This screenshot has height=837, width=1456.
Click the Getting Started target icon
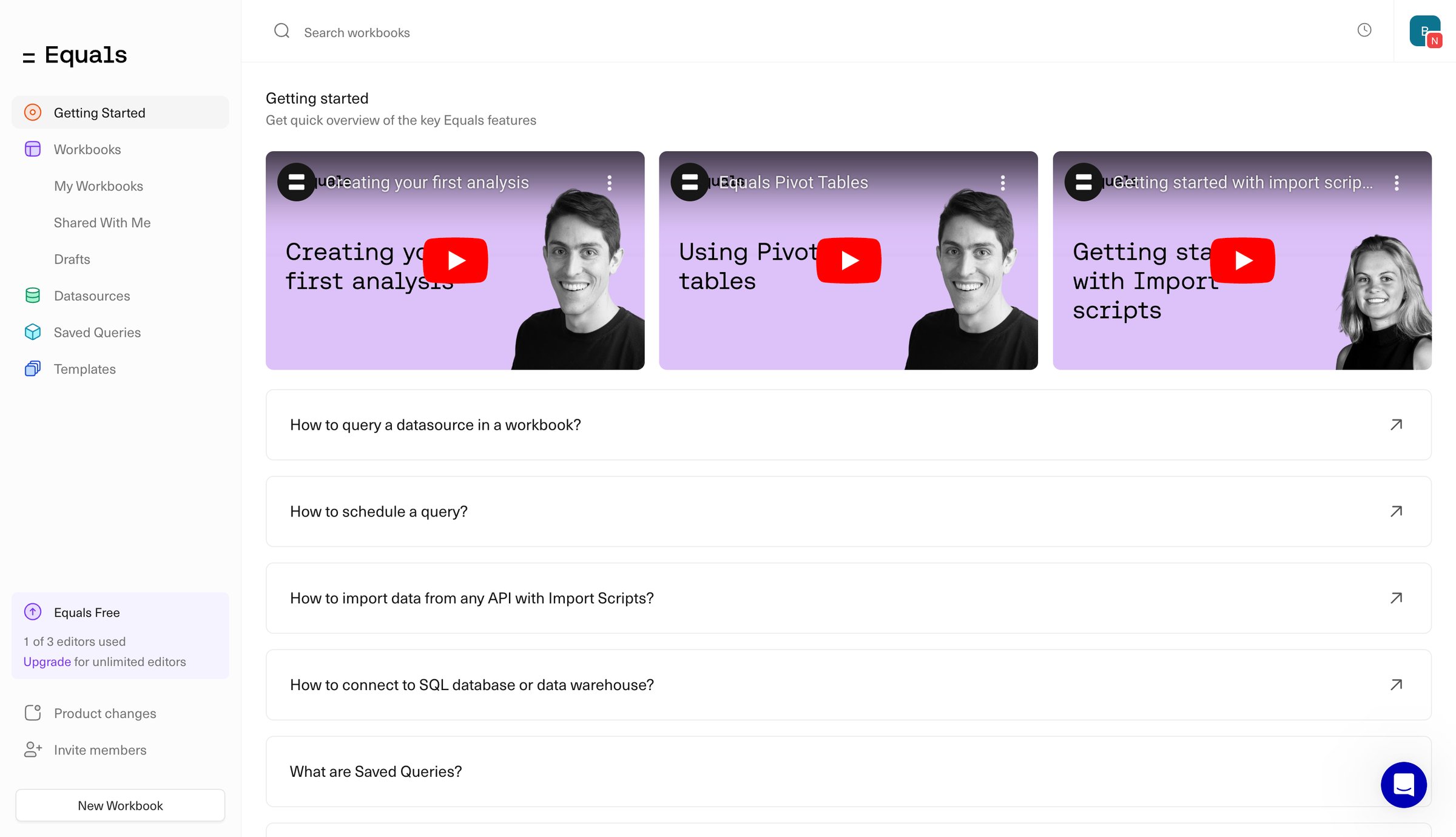click(33, 112)
